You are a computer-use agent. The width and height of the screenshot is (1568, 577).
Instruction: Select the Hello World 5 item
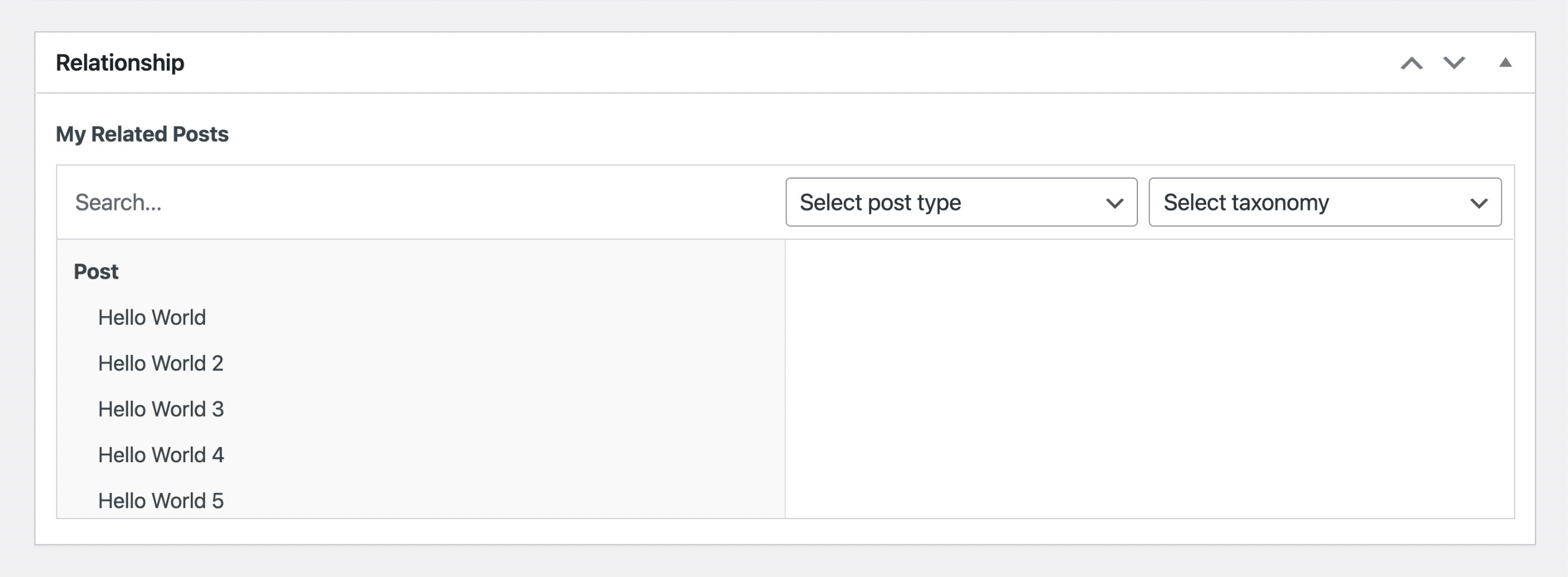point(161,500)
